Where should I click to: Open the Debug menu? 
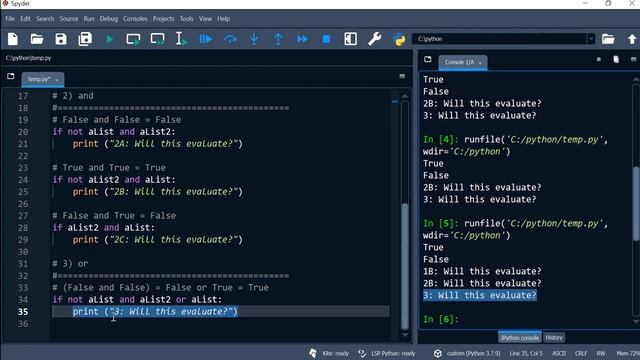(109, 19)
